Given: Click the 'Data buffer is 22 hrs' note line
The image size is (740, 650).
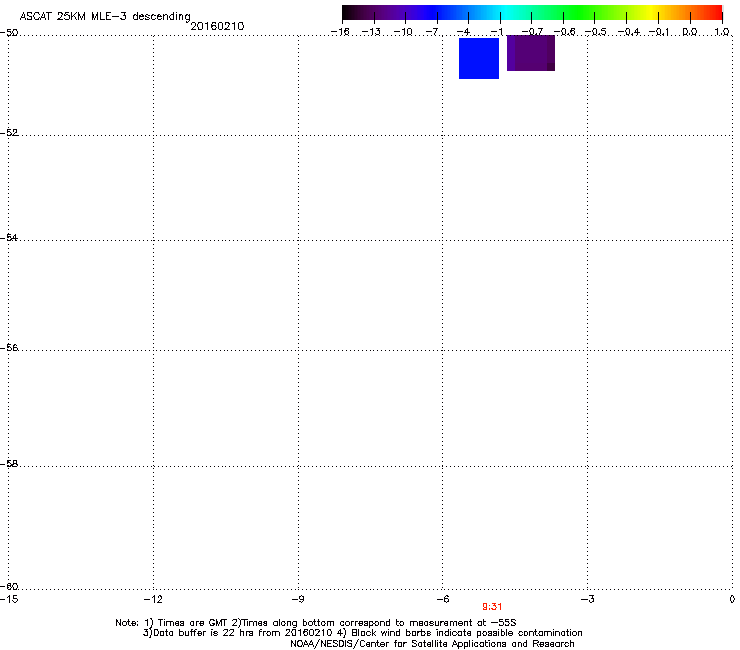Looking at the screenshot, I should coord(362,633).
